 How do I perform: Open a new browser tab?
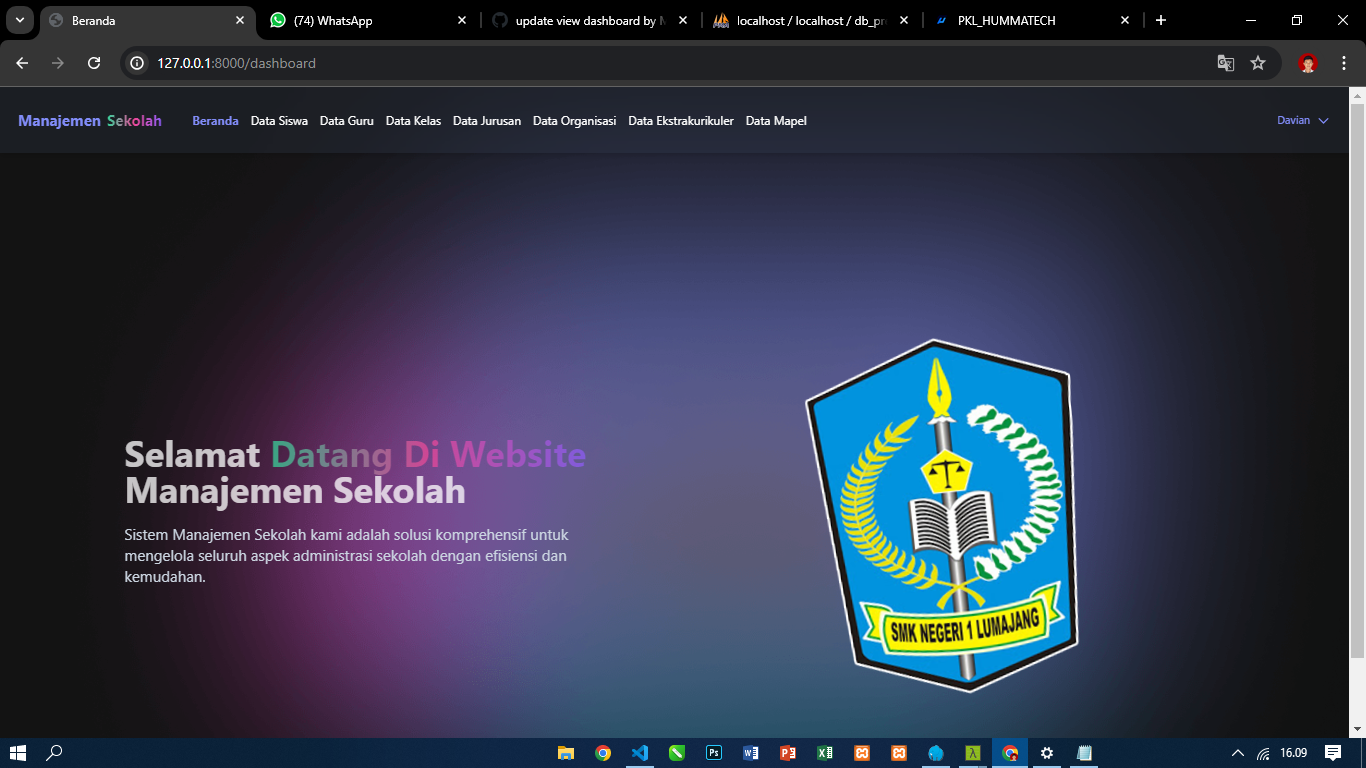(1161, 20)
